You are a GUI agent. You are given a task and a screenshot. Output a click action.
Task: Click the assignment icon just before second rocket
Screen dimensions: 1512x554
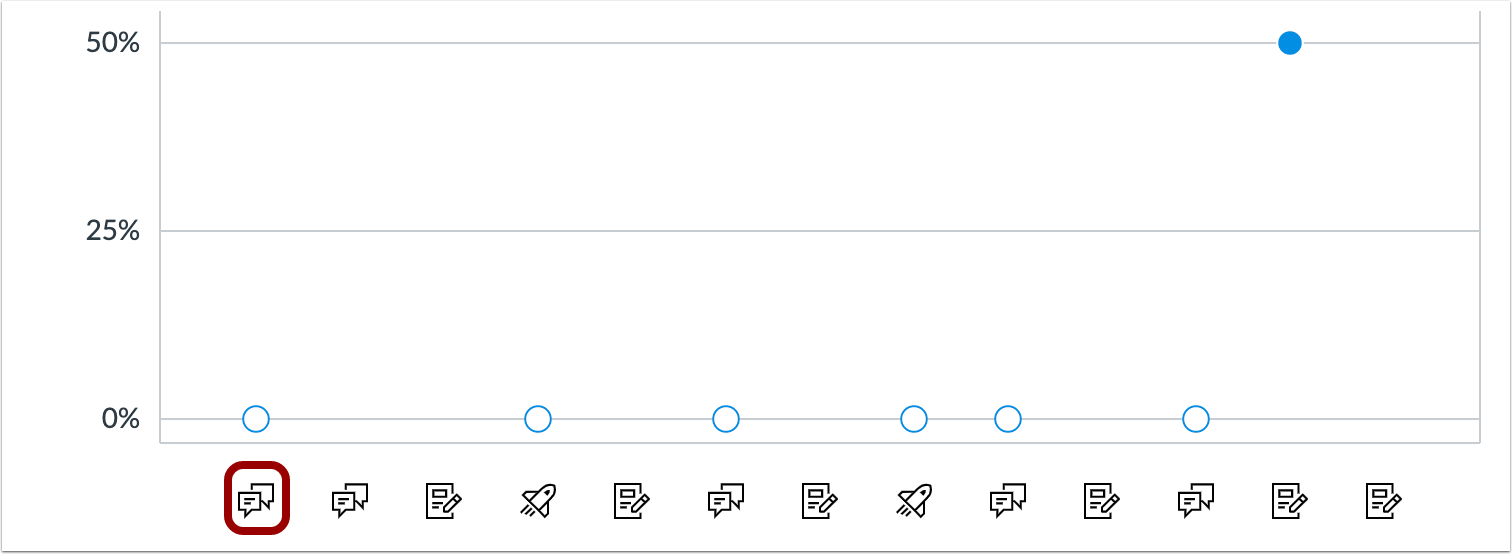820,499
